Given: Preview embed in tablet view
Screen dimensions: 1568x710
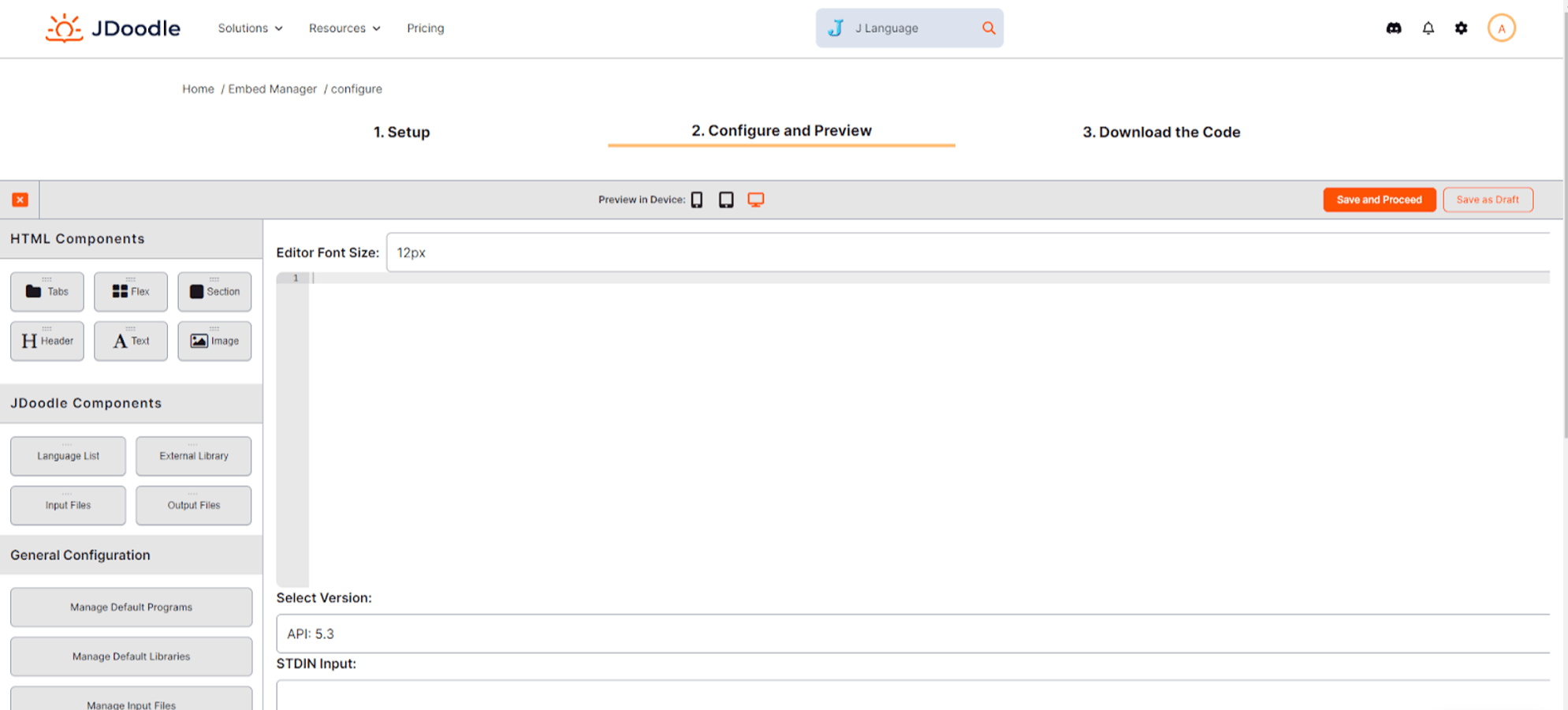Looking at the screenshot, I should pyautogui.click(x=726, y=200).
